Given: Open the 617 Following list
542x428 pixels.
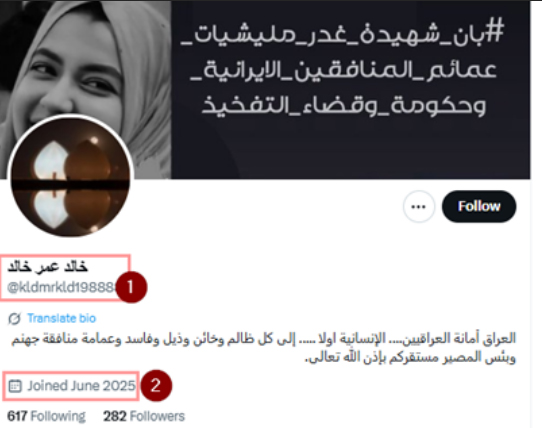Looking at the screenshot, I should (46, 416).
